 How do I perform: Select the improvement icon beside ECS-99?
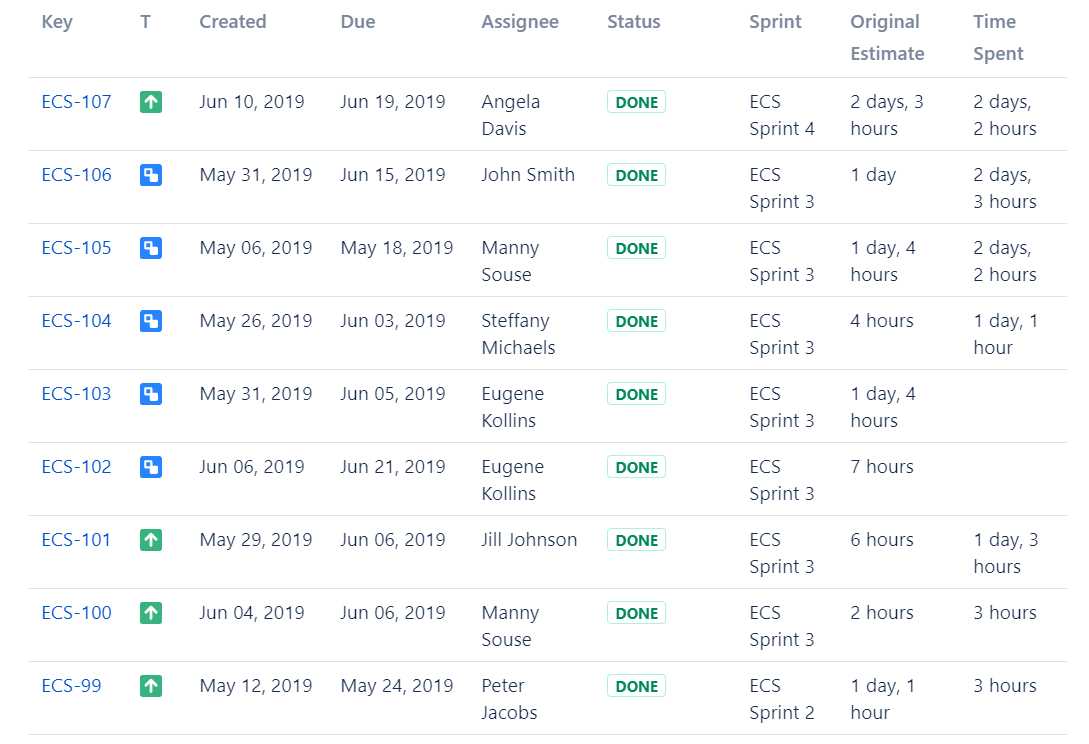(x=151, y=686)
